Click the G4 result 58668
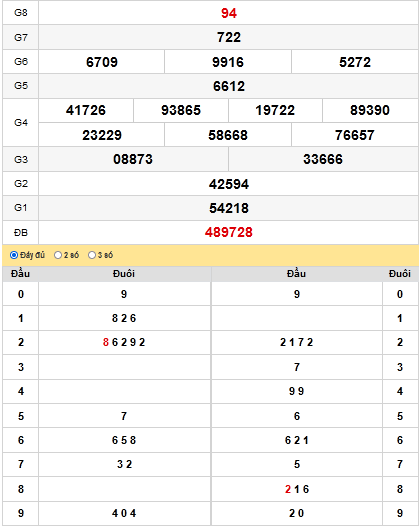Screen dimensions: 419x527 pos(228,135)
